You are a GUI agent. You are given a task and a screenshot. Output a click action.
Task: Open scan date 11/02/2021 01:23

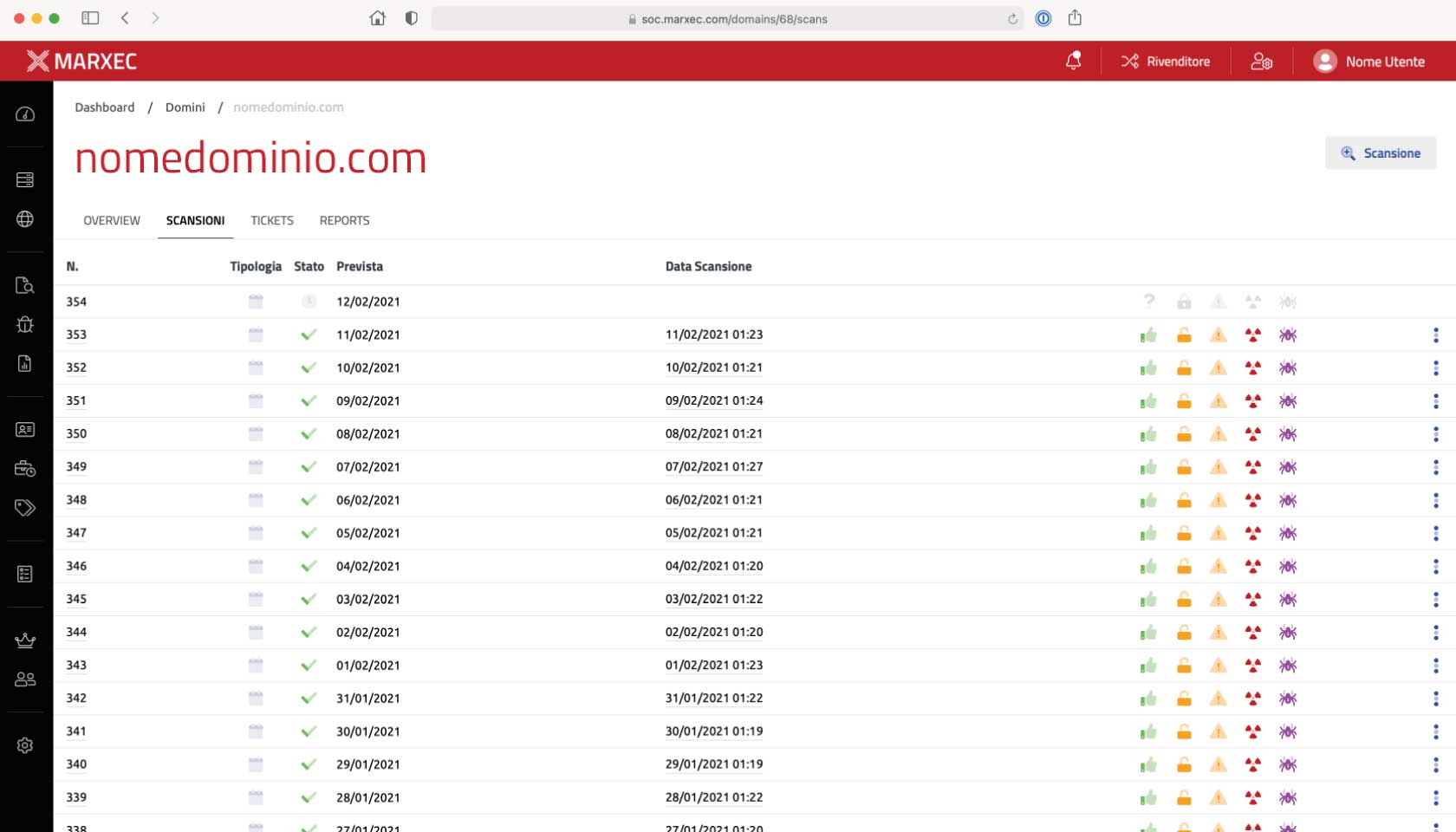pyautogui.click(x=714, y=335)
